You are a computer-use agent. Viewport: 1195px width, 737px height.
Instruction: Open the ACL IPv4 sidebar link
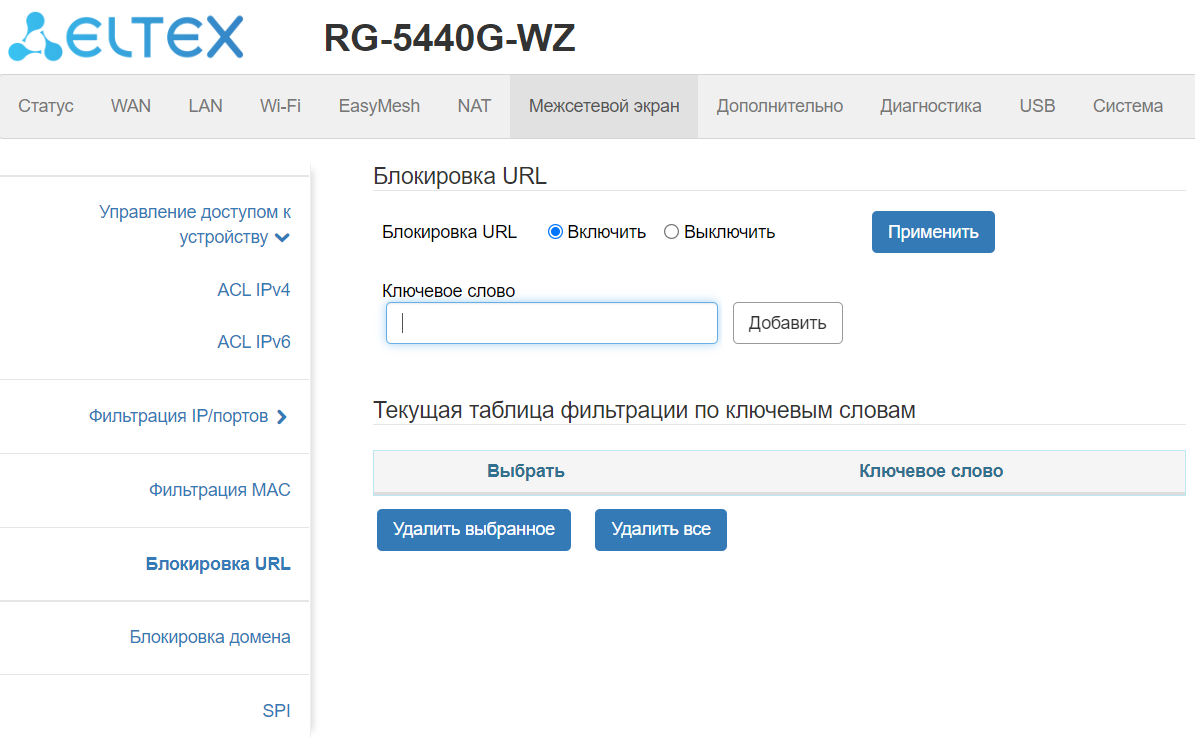[254, 290]
